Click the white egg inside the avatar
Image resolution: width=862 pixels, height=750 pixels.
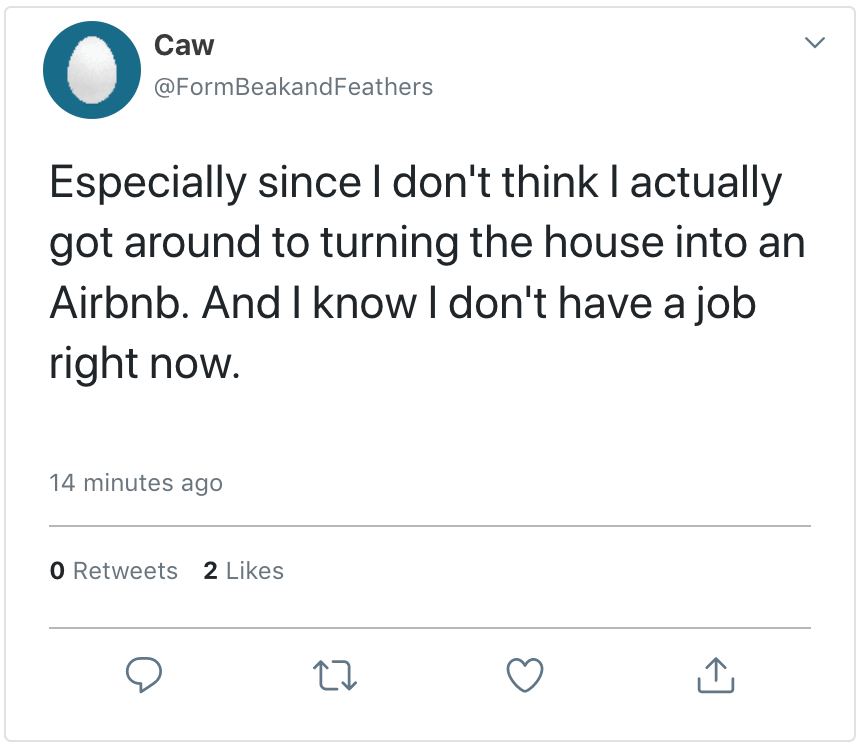click(92, 71)
